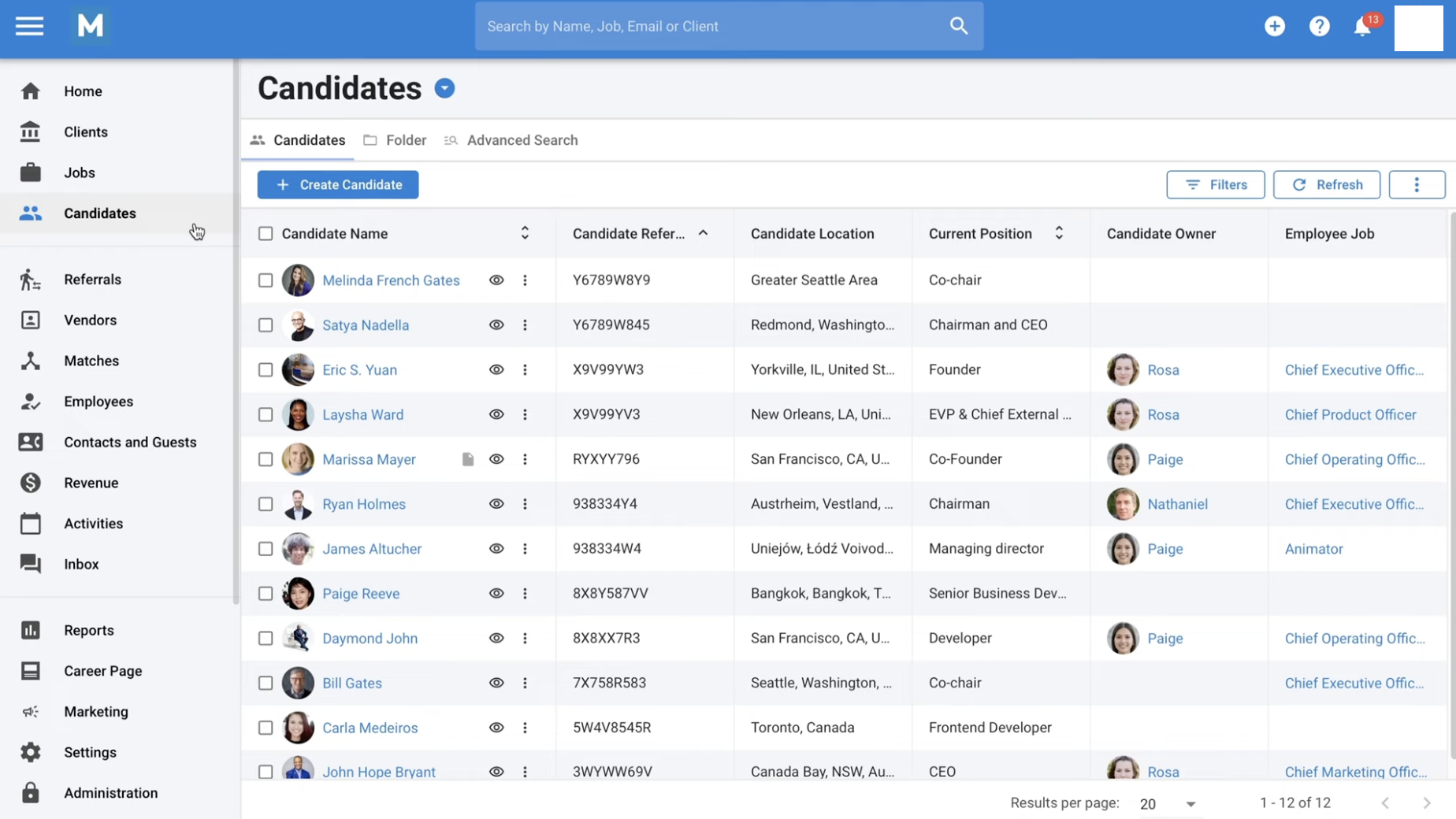The height and width of the screenshot is (819, 1456).
Task: Open the Ryan Holmes candidate link
Action: pos(364,504)
